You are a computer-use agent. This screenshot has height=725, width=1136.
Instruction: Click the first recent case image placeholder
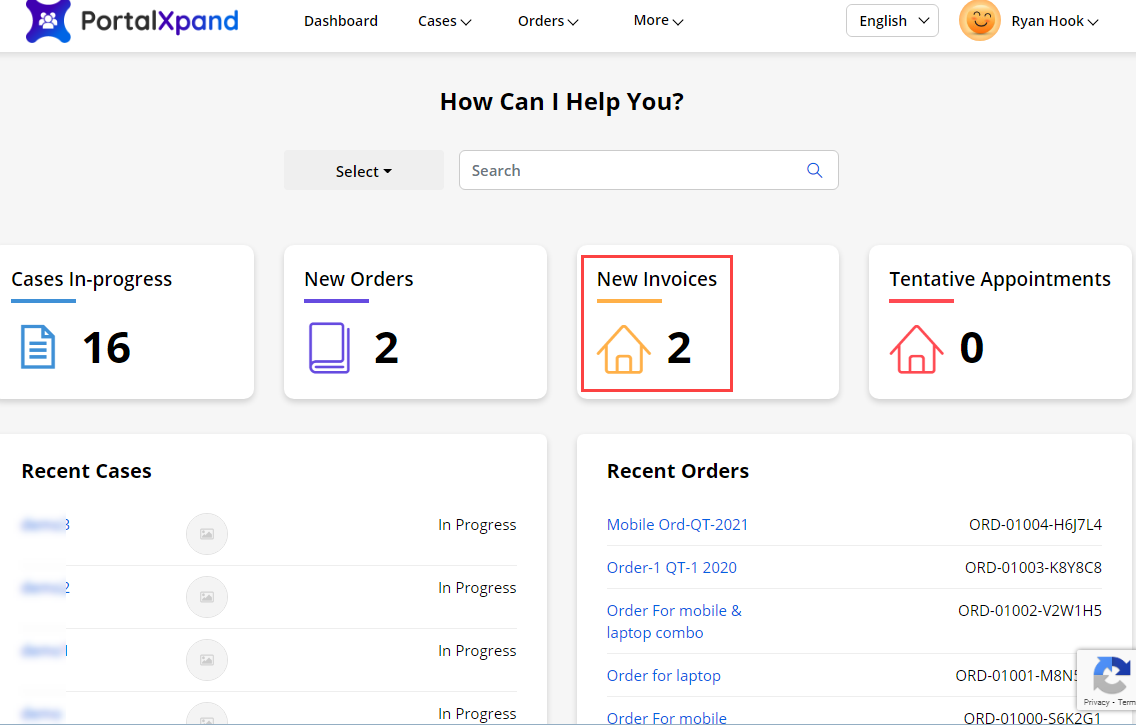pos(207,534)
